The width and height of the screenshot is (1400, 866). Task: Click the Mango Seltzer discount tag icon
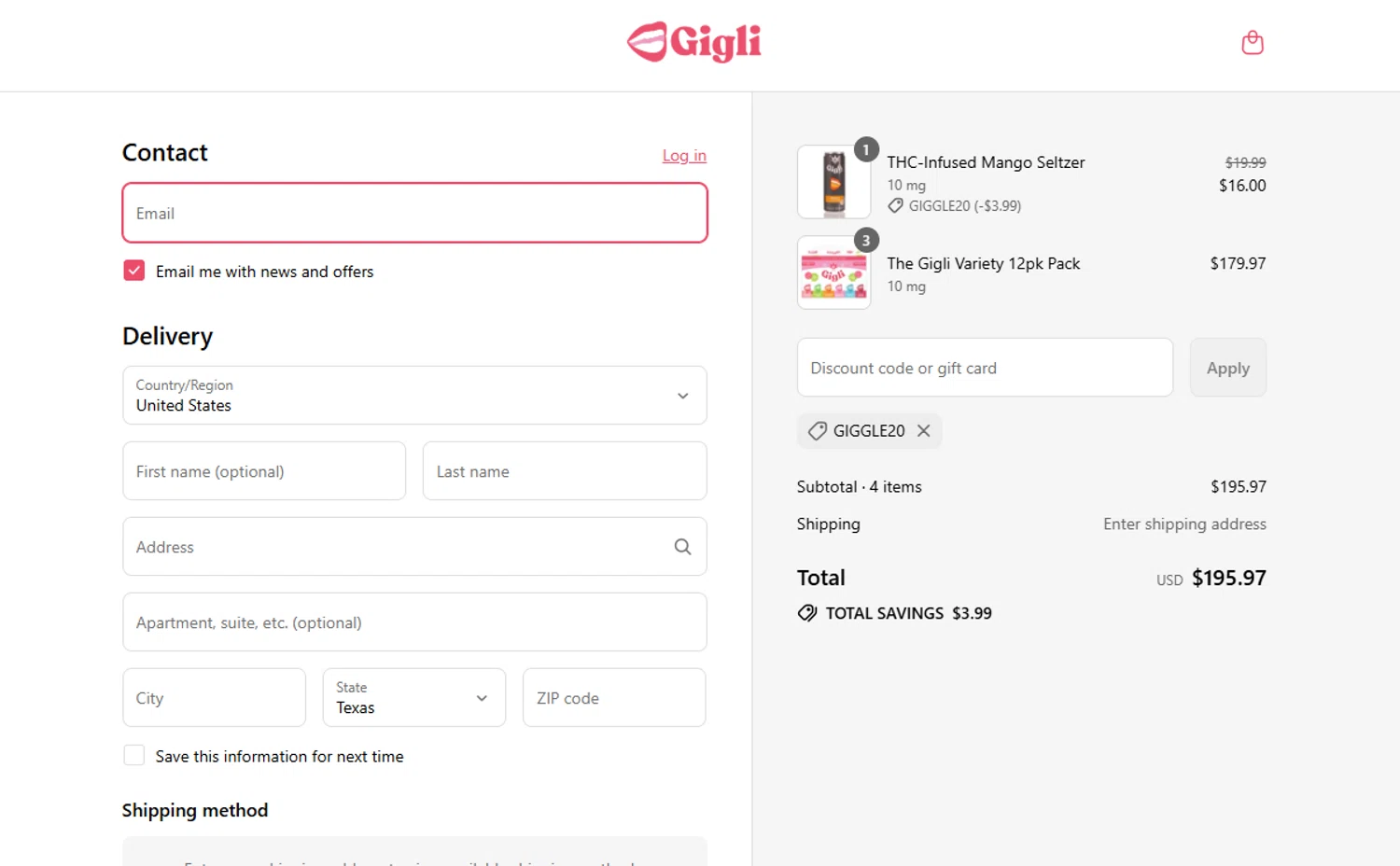point(895,205)
